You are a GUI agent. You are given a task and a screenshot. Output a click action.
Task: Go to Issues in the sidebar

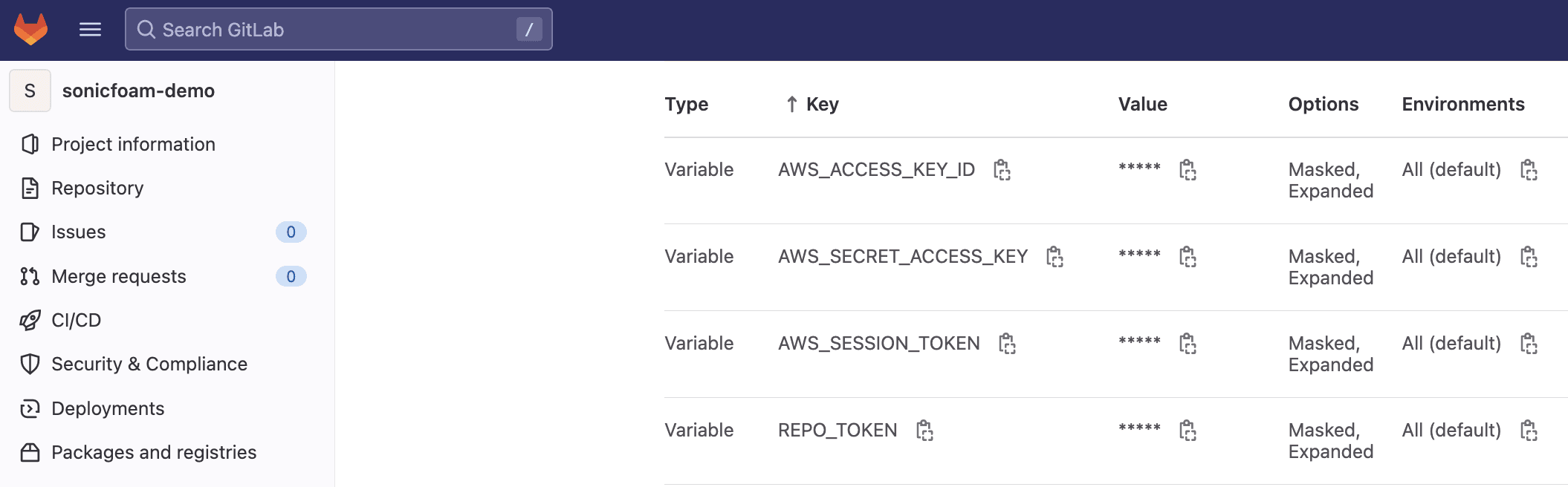(78, 232)
